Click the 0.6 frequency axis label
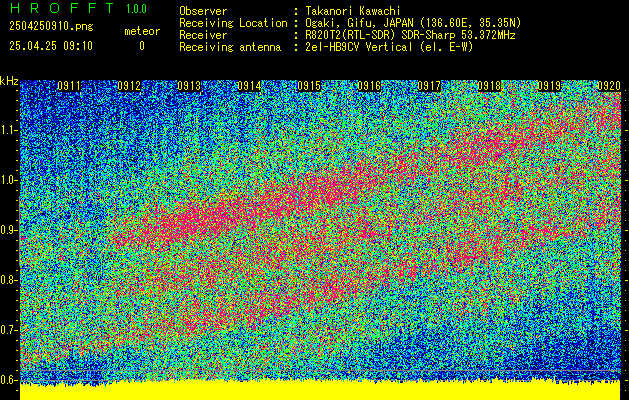 9,380
